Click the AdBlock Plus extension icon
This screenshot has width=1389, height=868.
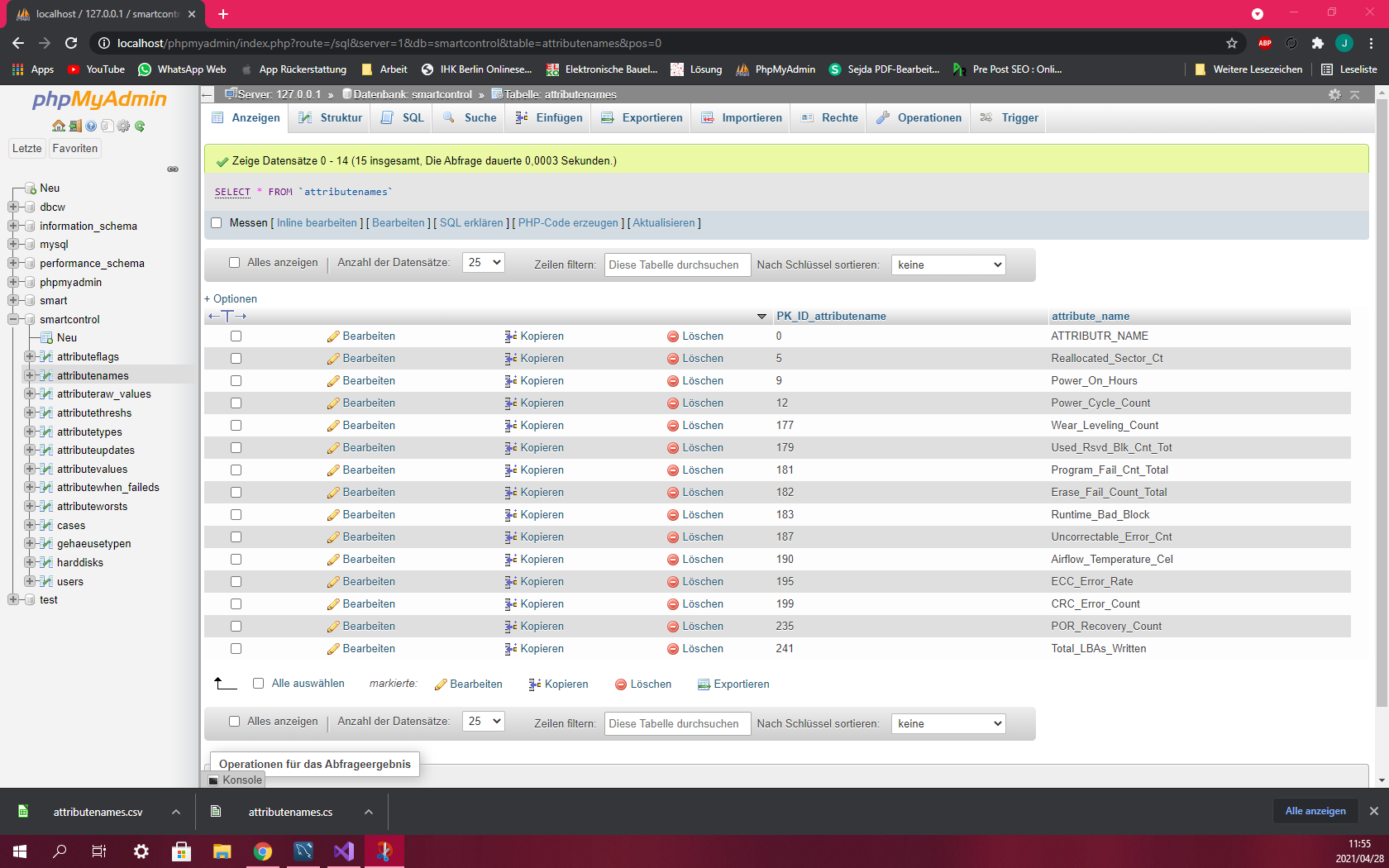click(1265, 43)
